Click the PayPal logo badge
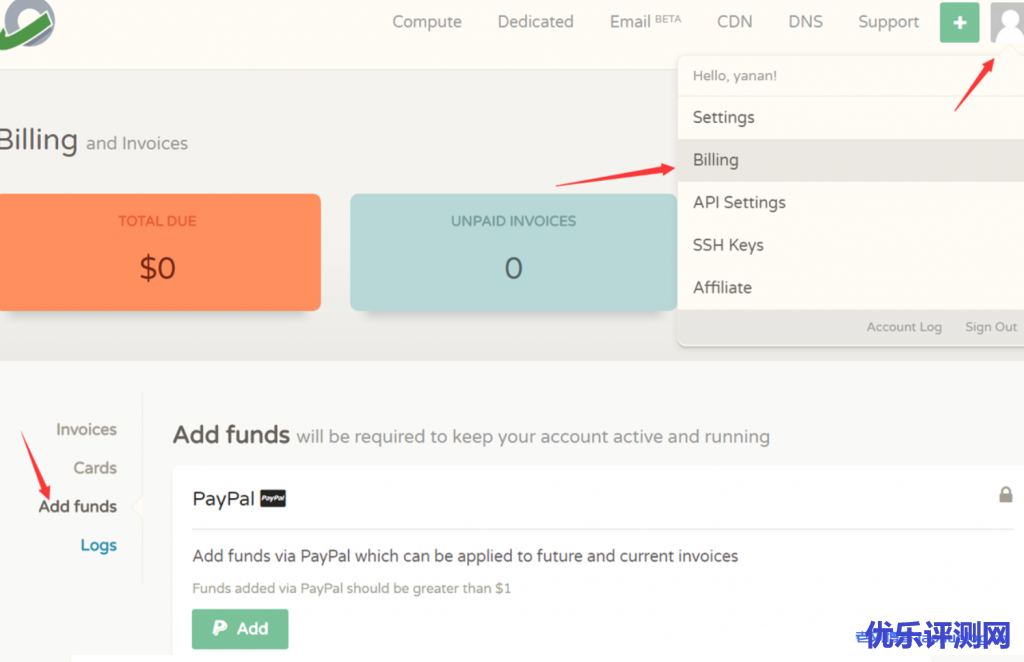Image resolution: width=1024 pixels, height=662 pixels. (x=273, y=498)
